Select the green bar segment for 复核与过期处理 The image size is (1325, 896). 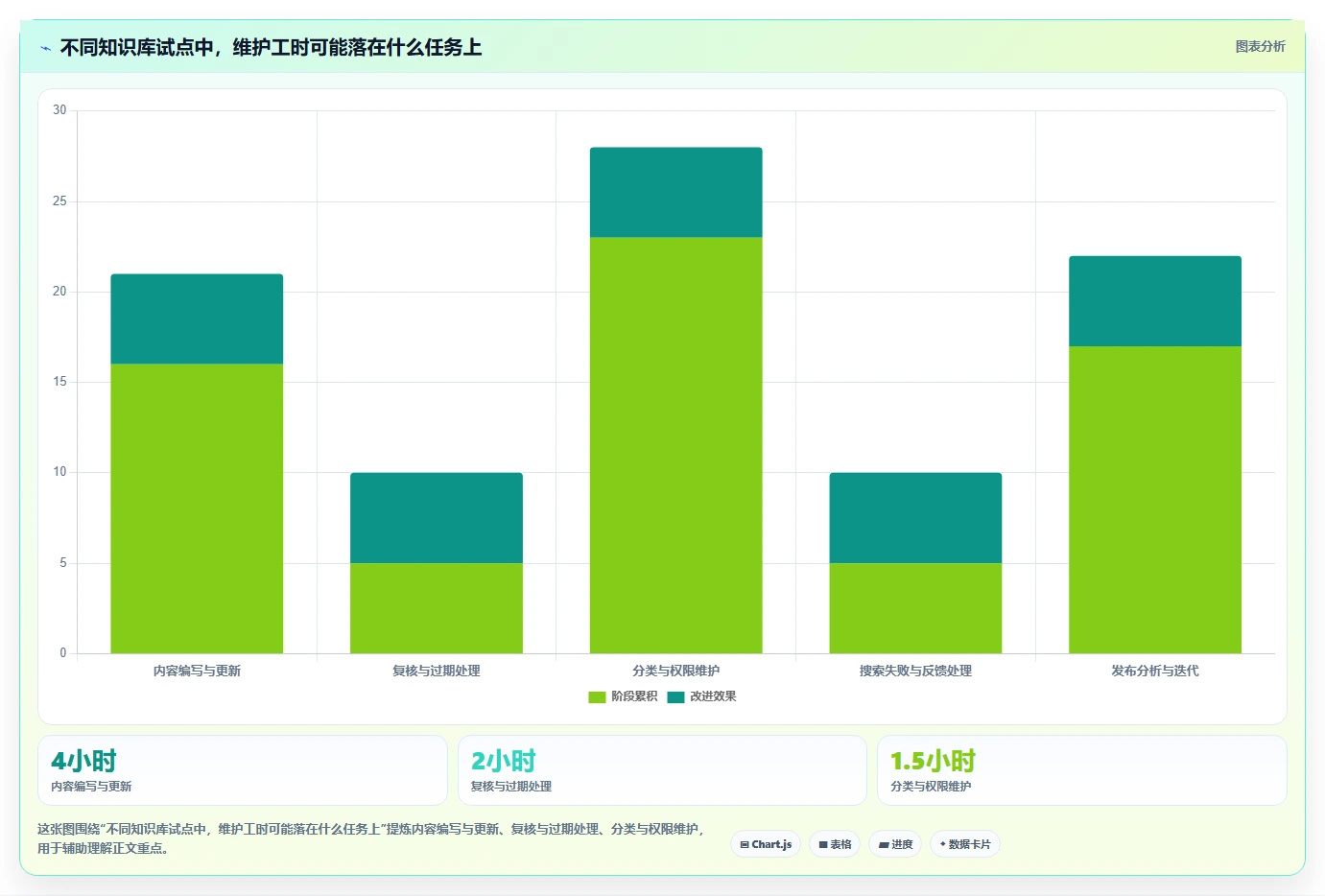pyautogui.click(x=437, y=608)
